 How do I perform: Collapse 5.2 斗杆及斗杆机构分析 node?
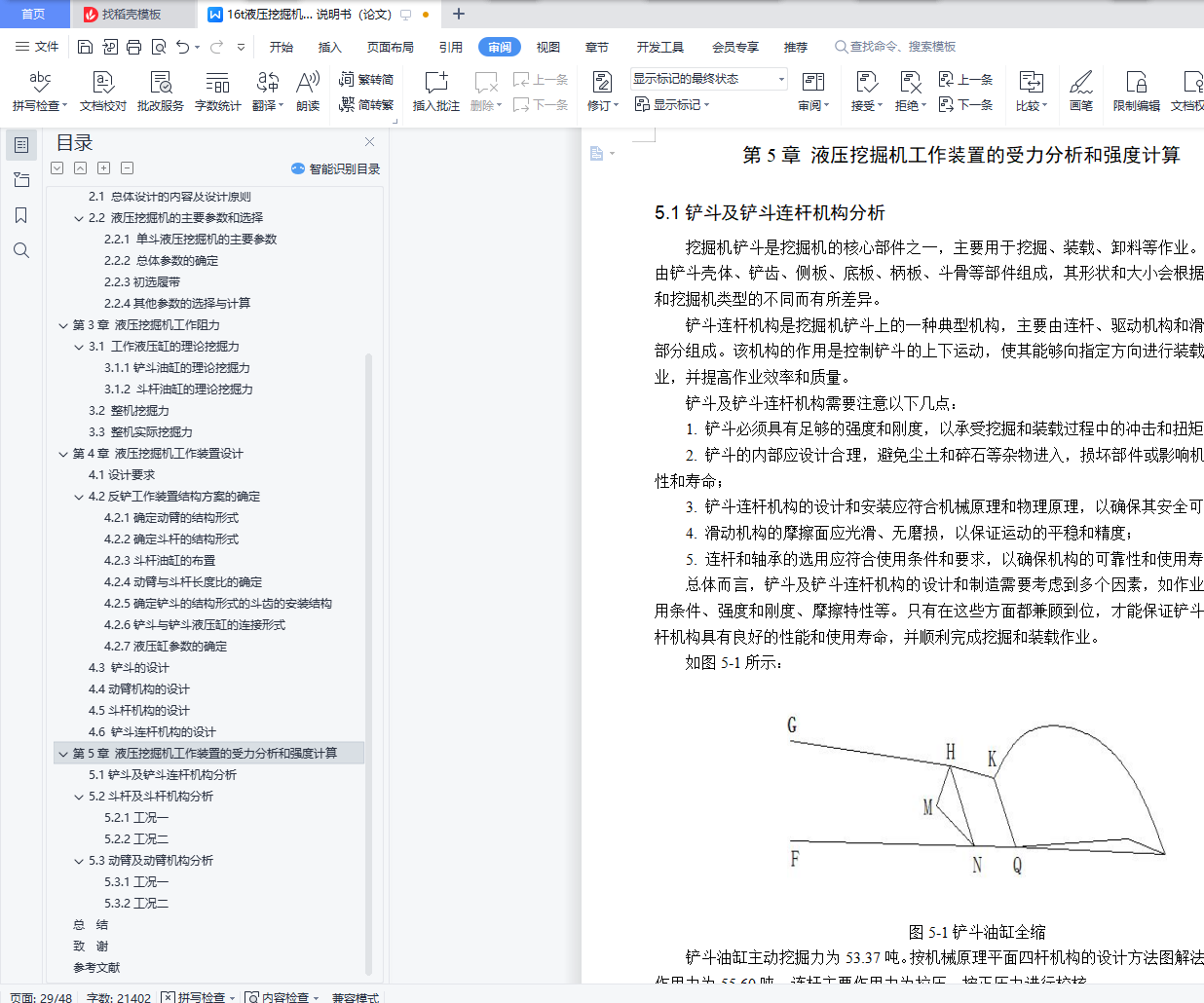tap(79, 797)
